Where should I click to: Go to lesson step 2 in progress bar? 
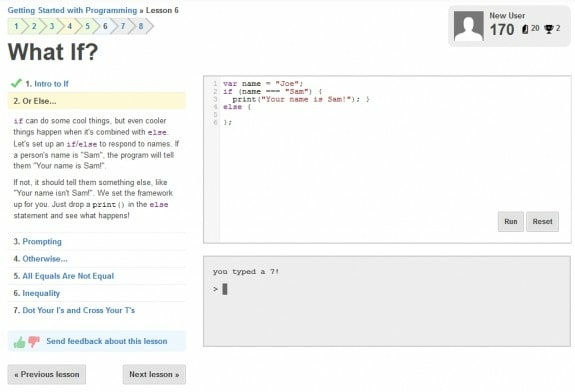34,26
